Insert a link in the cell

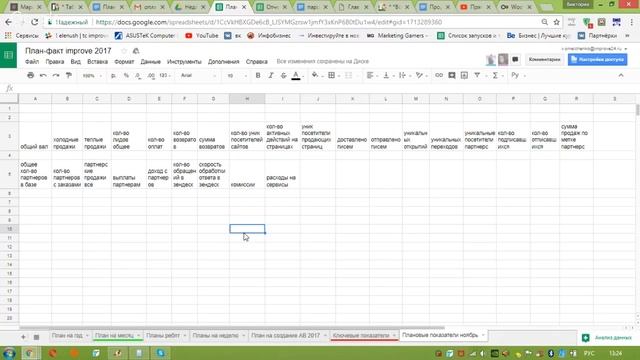(439, 76)
